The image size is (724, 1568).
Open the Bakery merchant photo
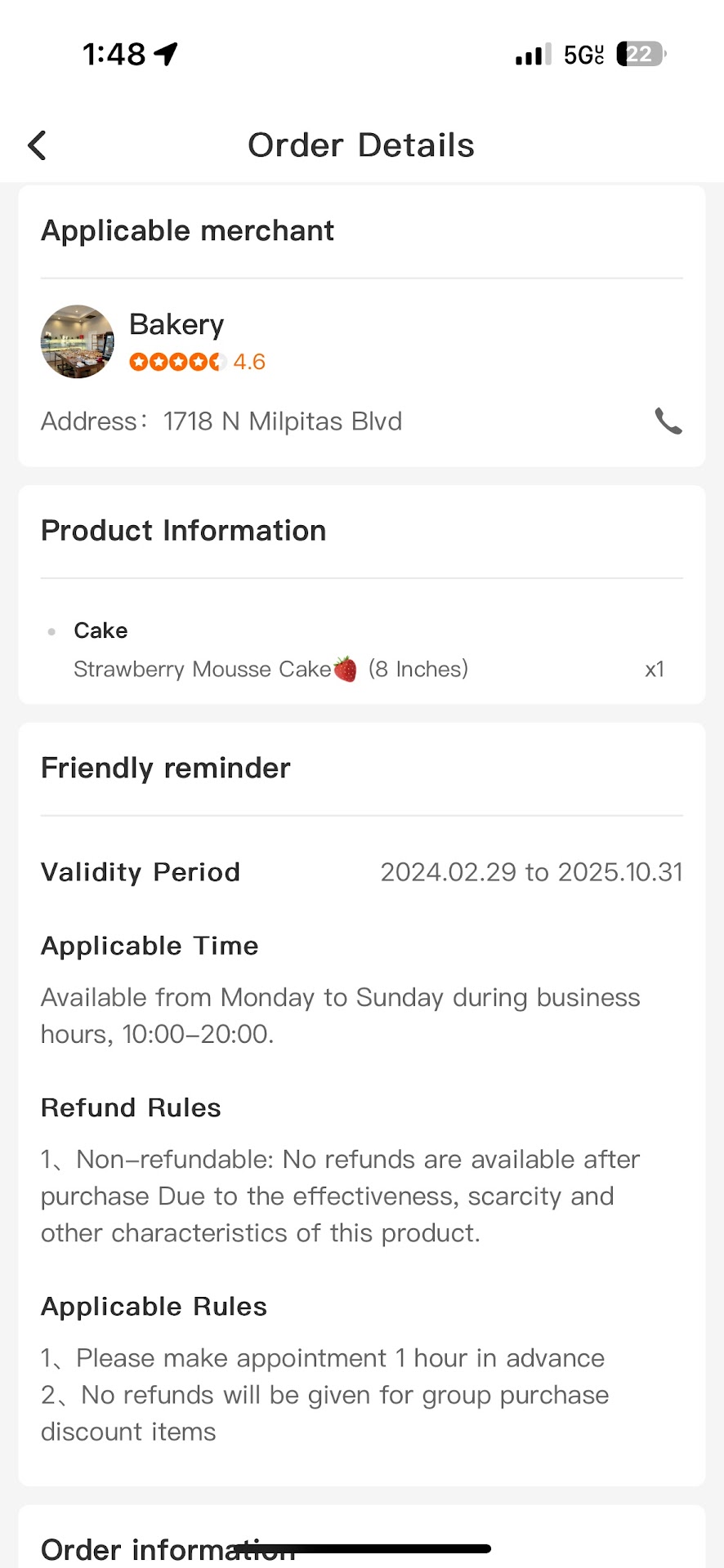point(78,341)
